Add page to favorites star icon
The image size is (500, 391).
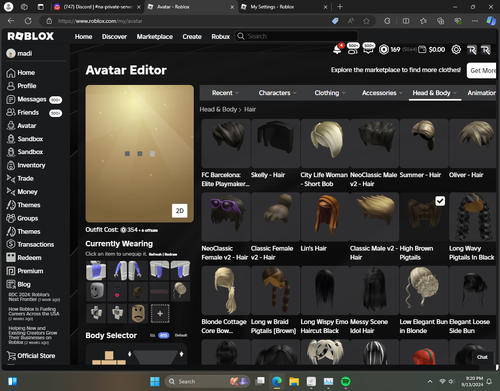click(x=366, y=21)
